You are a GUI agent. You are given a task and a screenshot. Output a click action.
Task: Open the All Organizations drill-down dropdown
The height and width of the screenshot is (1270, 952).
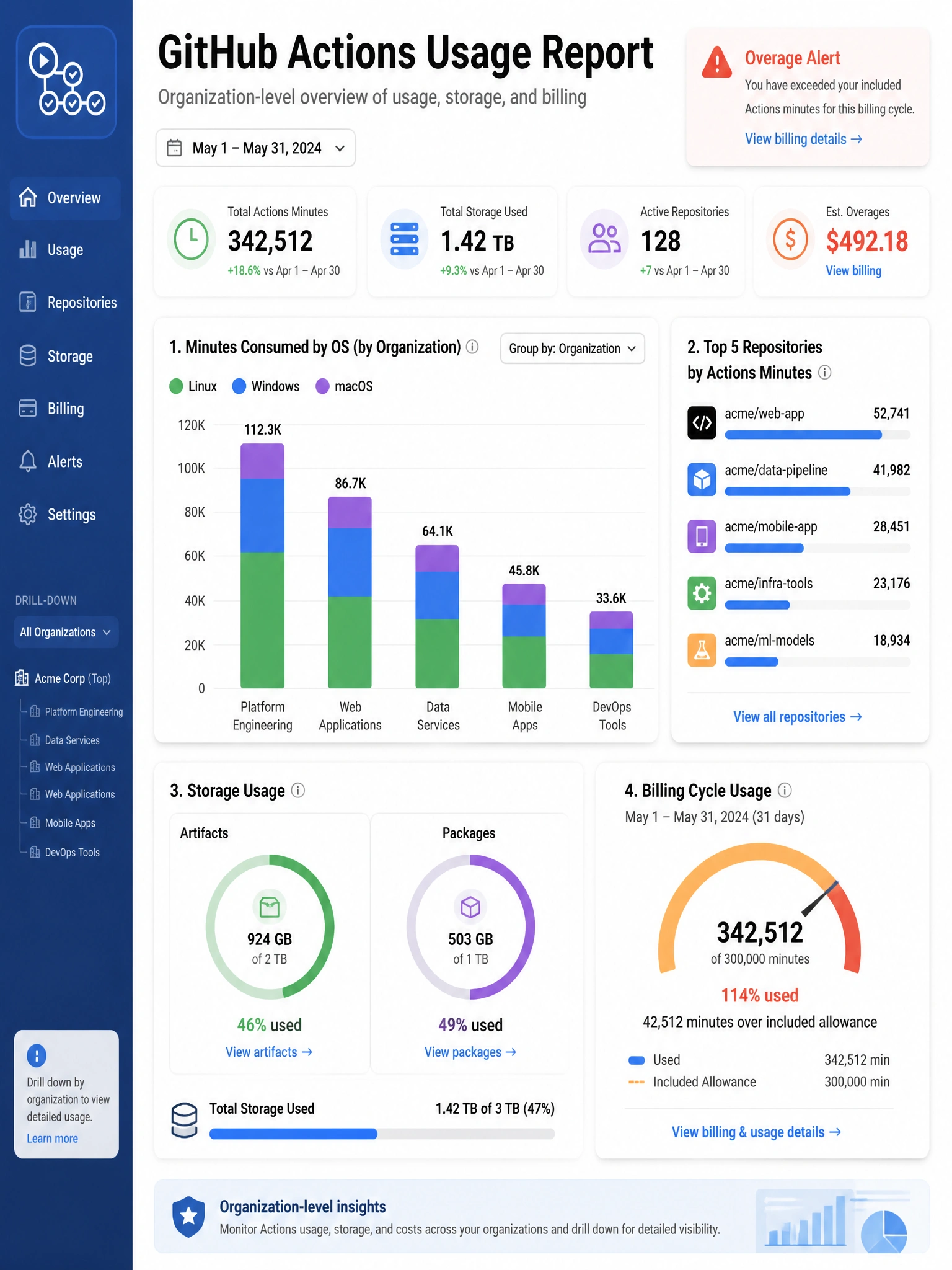(x=66, y=632)
